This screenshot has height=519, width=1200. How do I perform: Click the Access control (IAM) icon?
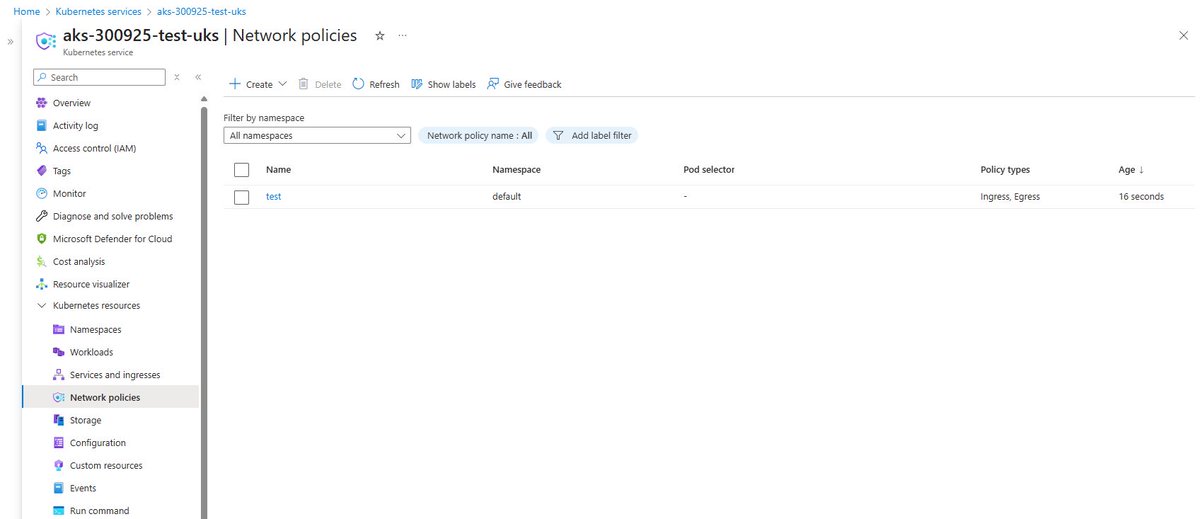coord(41,148)
